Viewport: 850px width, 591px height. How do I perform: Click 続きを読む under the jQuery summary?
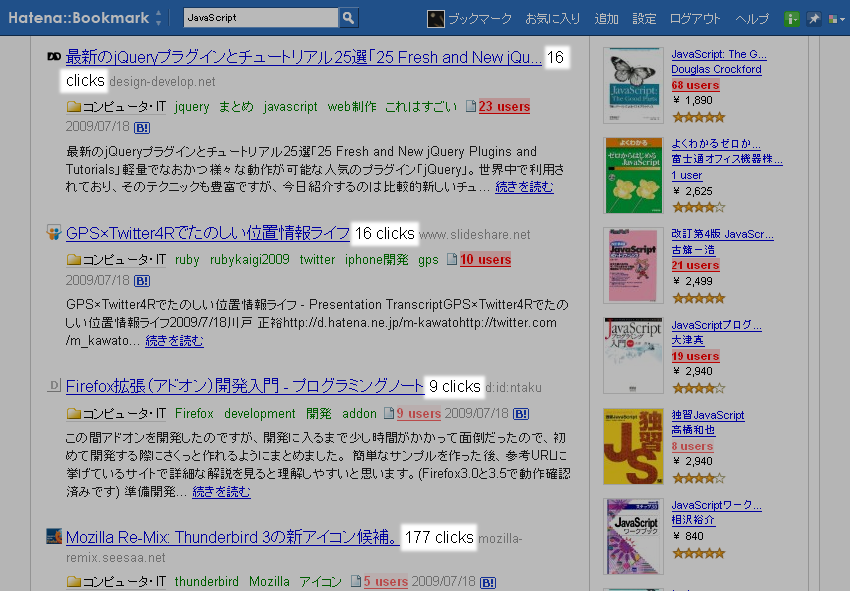(524, 187)
